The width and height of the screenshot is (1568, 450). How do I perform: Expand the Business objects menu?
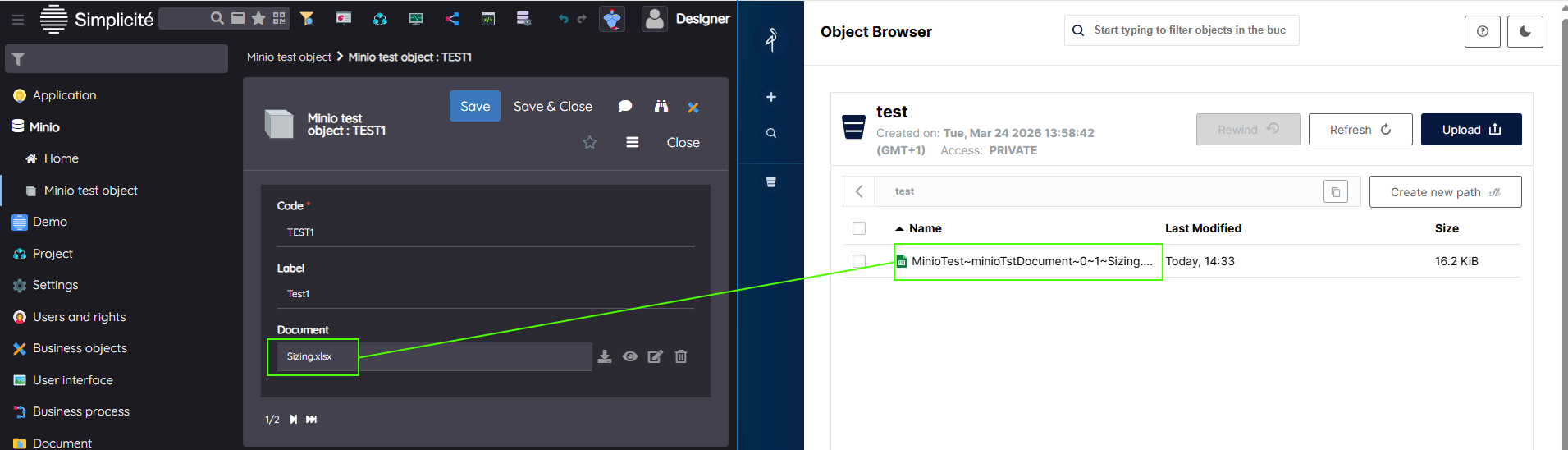(80, 348)
